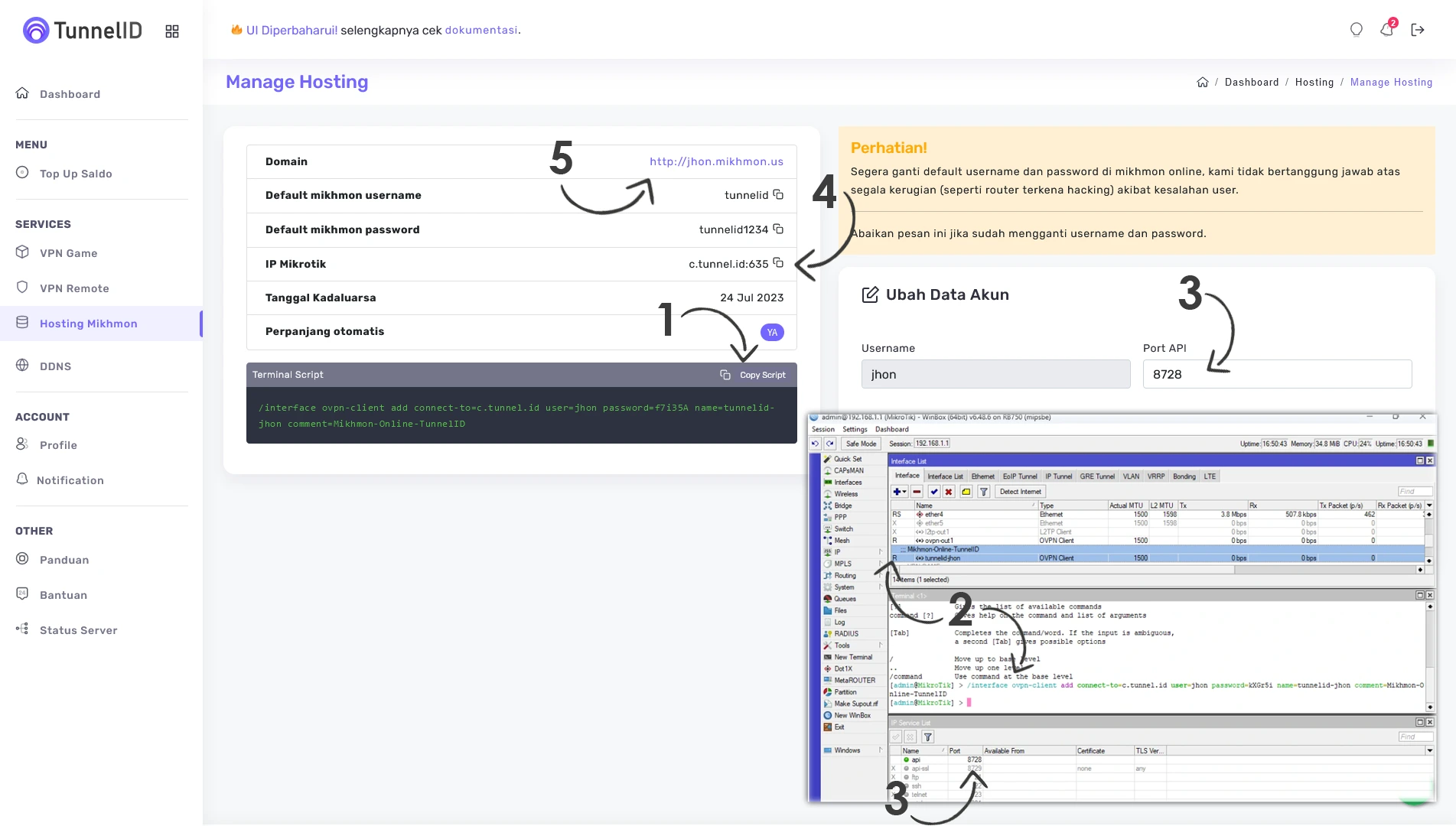Select Hosting Mikhmon in the sidebar
The height and width of the screenshot is (826, 1456).
[x=101, y=324]
